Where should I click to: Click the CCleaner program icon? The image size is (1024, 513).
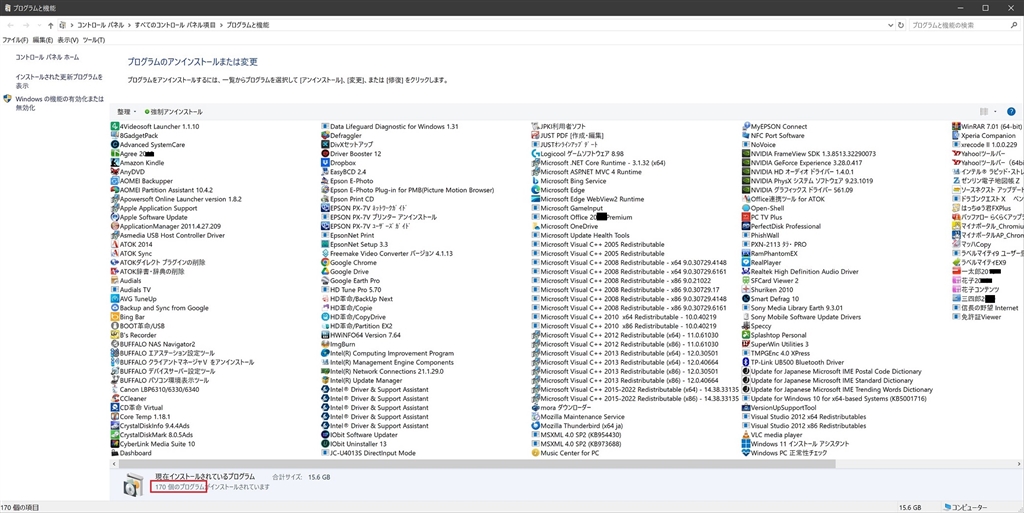pos(115,399)
